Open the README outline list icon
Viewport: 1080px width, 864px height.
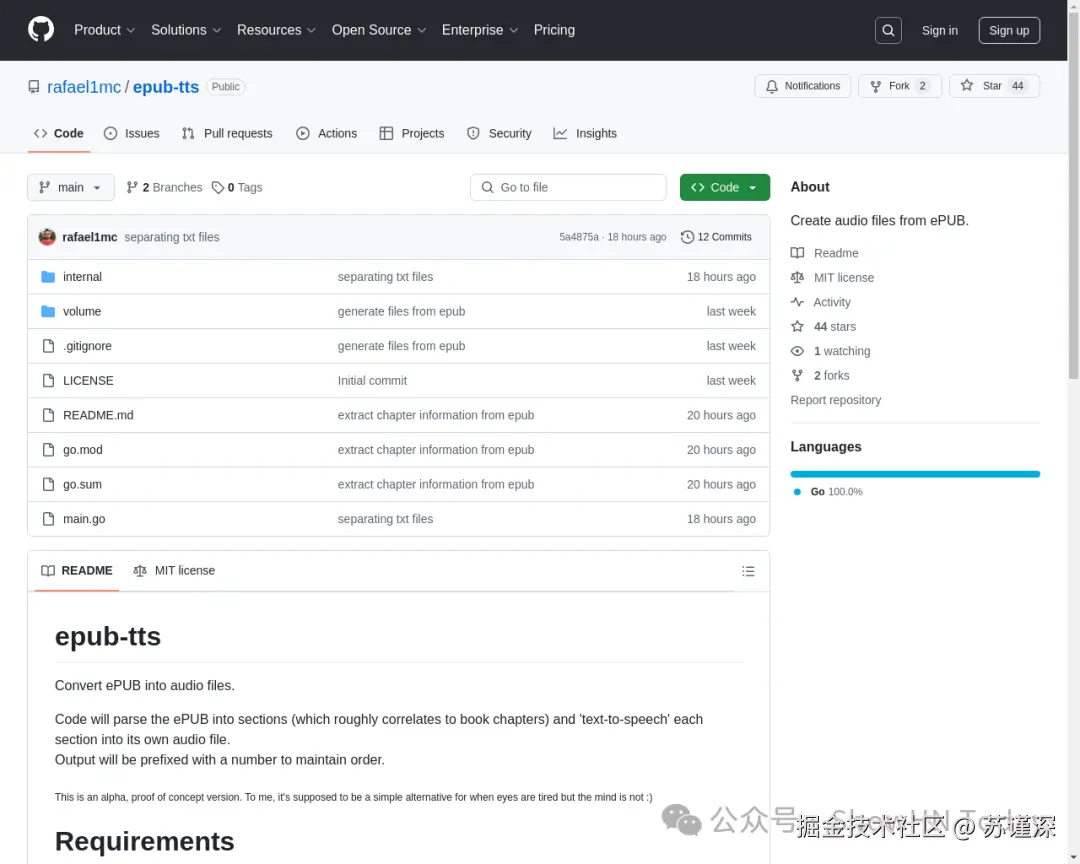pyautogui.click(x=748, y=571)
